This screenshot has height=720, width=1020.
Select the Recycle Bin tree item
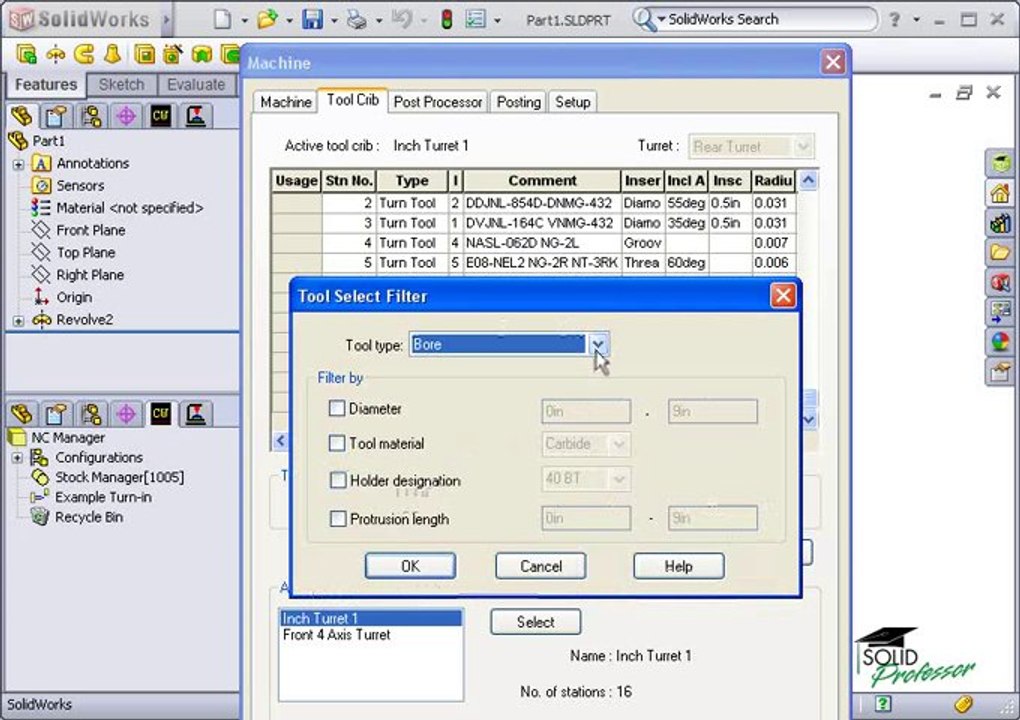pyautogui.click(x=88, y=517)
